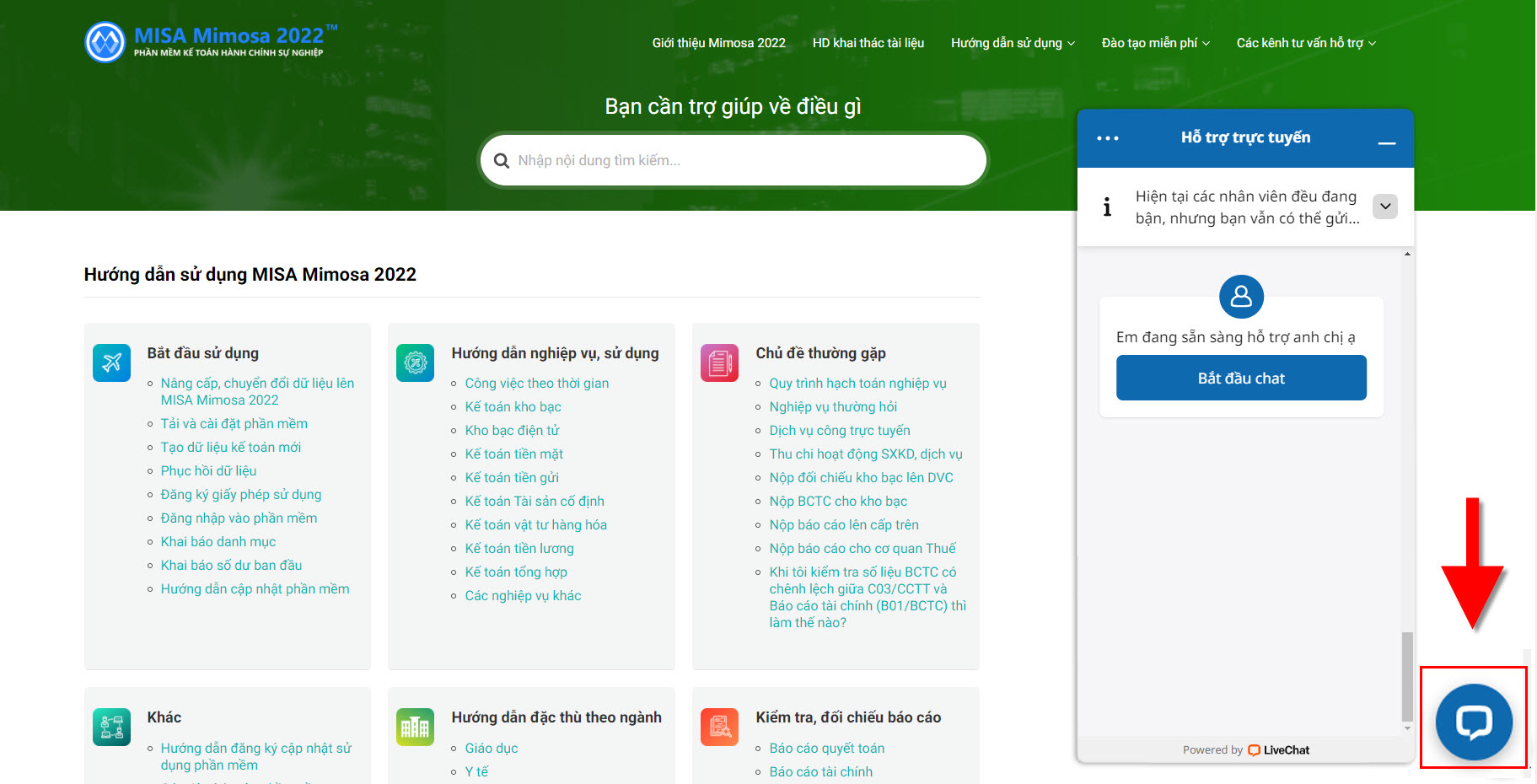Open Nộp báo cáo cho cơ quan Thuế link
Screen dimensions: 1537x784
point(863,548)
